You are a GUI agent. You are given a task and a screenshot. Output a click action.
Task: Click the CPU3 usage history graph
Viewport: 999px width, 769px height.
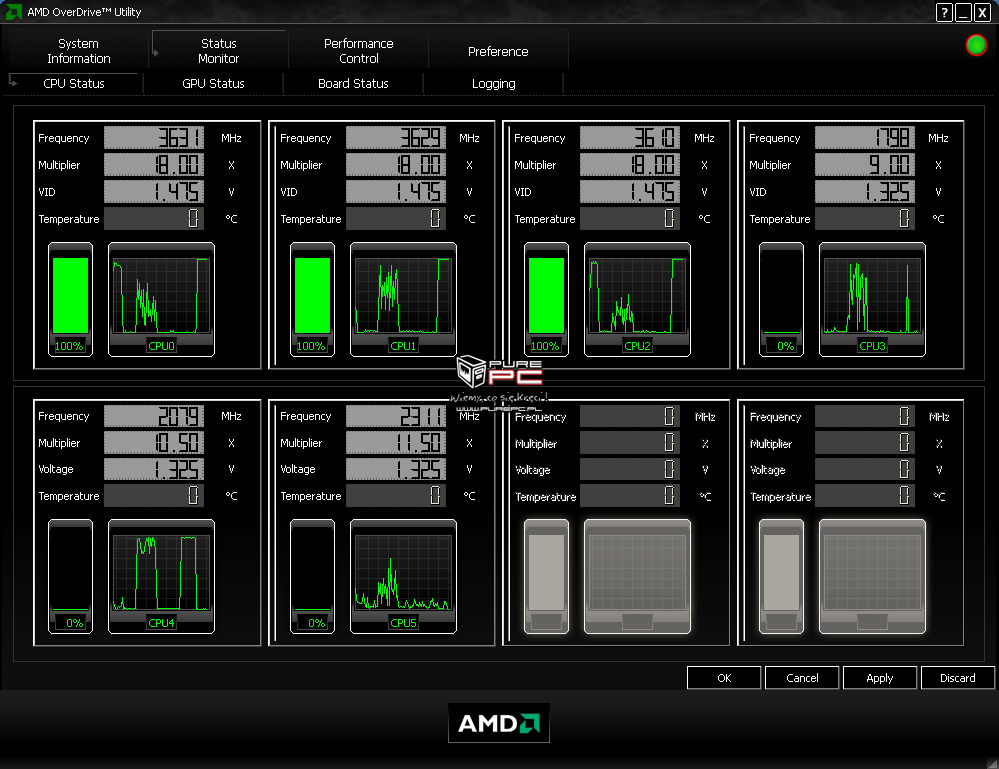tap(872, 299)
